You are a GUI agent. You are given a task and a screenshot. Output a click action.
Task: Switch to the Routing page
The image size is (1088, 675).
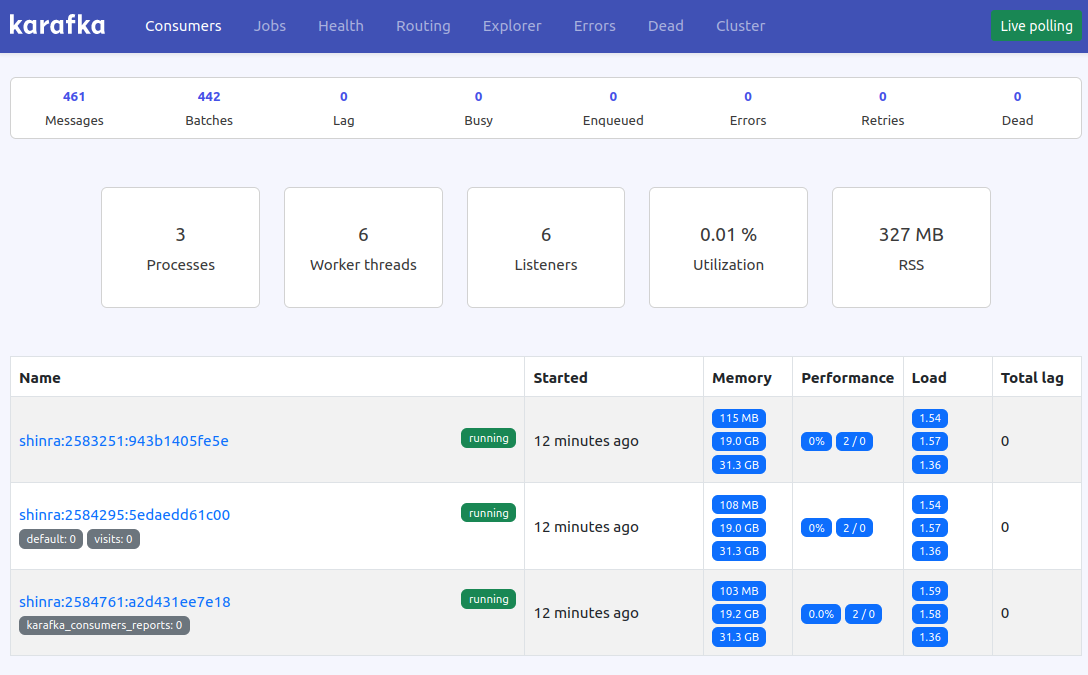(423, 26)
